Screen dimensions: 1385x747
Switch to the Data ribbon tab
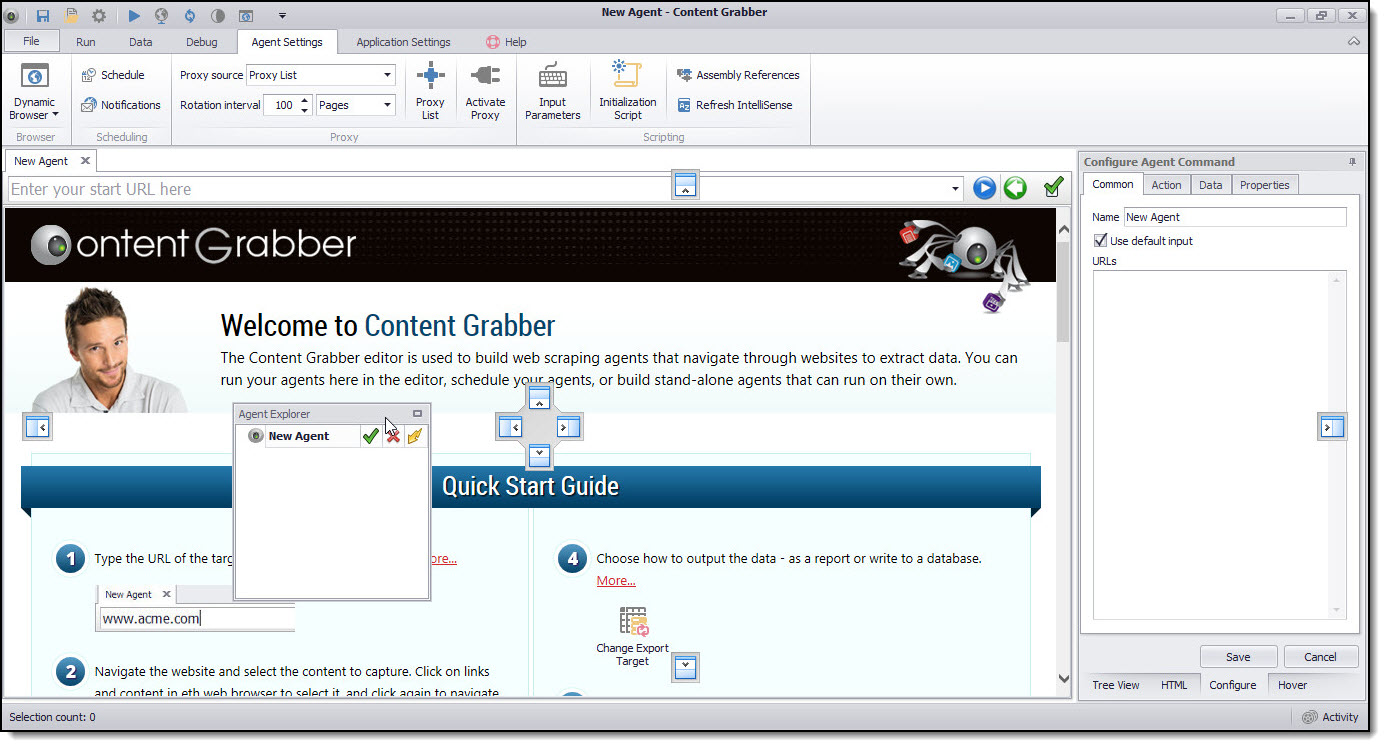pyautogui.click(x=141, y=42)
